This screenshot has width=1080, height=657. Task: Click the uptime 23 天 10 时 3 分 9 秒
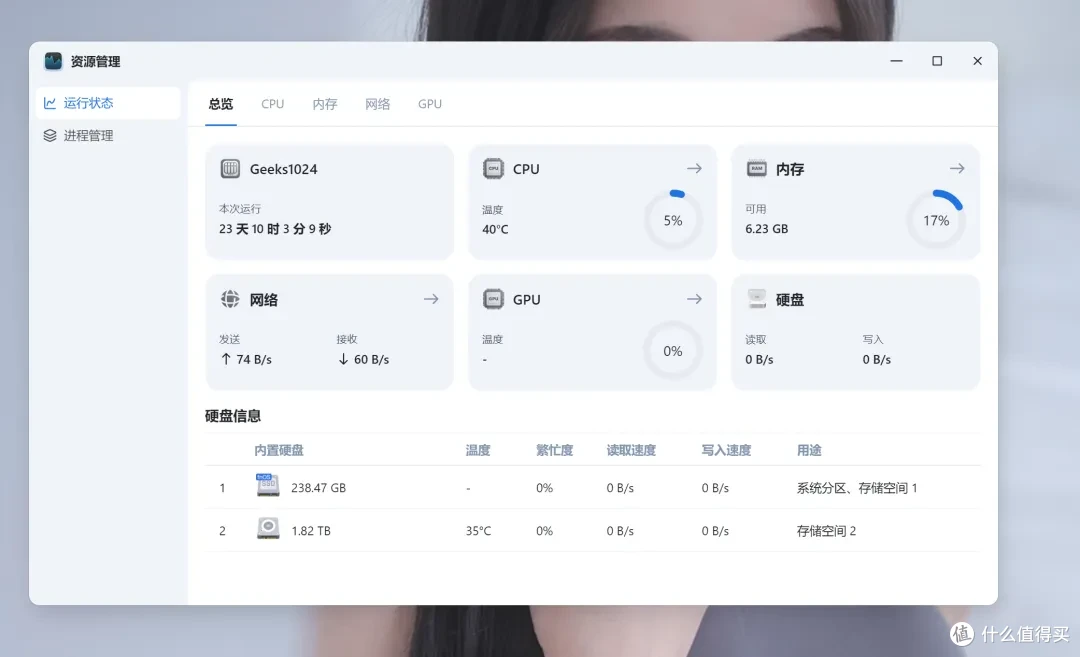point(275,229)
